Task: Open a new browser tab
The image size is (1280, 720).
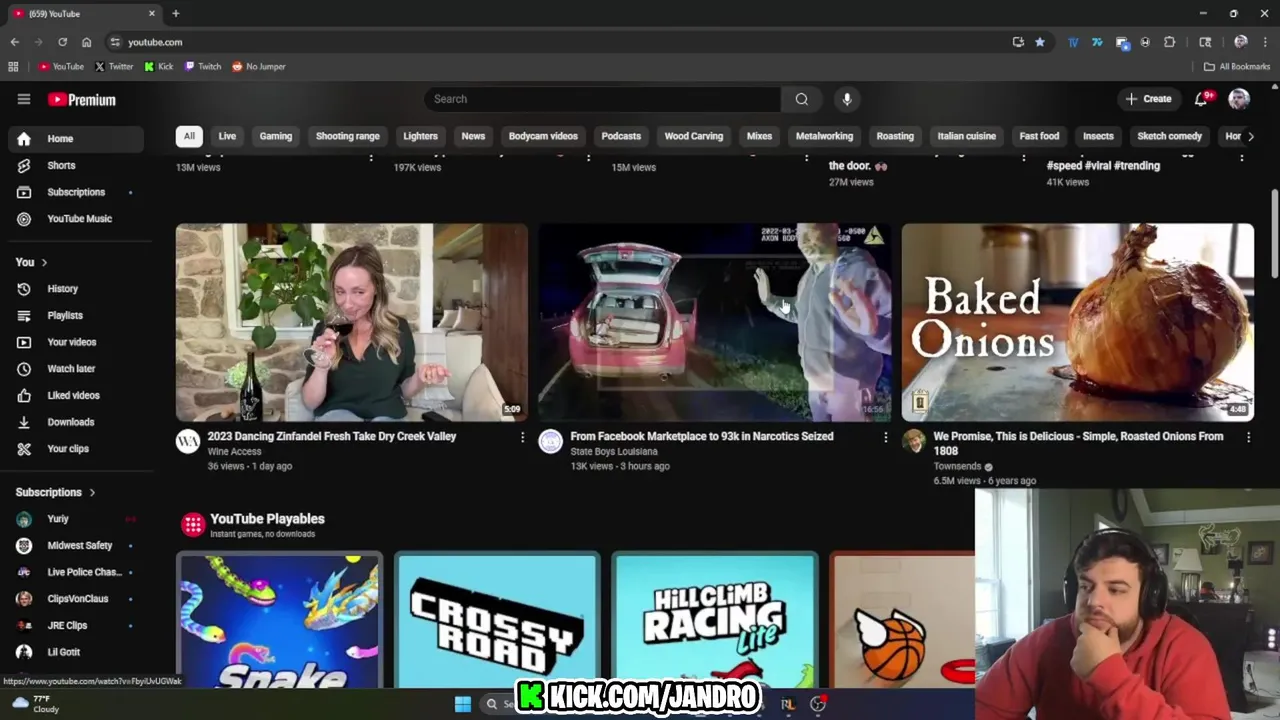Action: [x=176, y=14]
